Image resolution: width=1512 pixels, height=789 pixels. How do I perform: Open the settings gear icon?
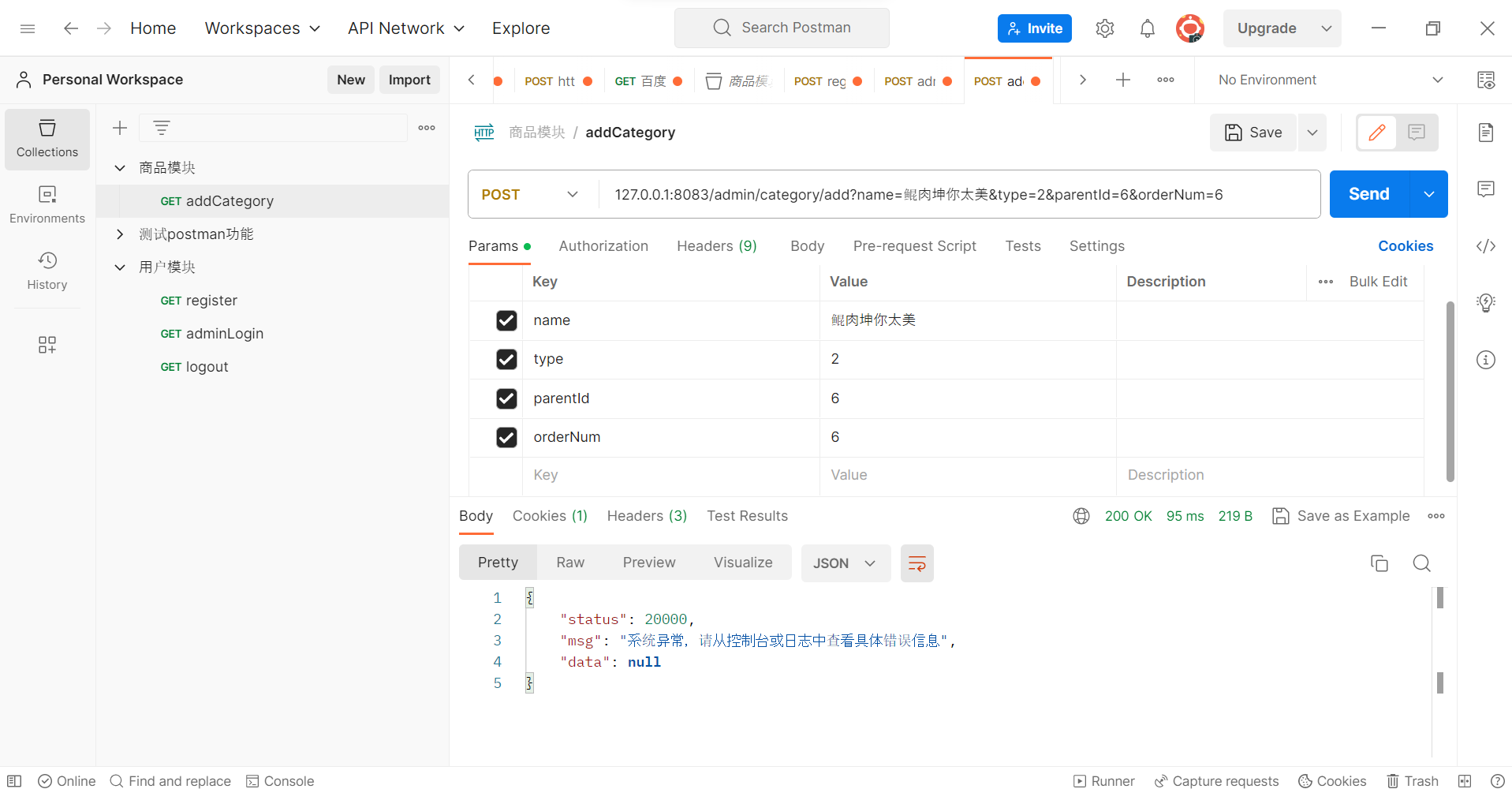[1105, 28]
